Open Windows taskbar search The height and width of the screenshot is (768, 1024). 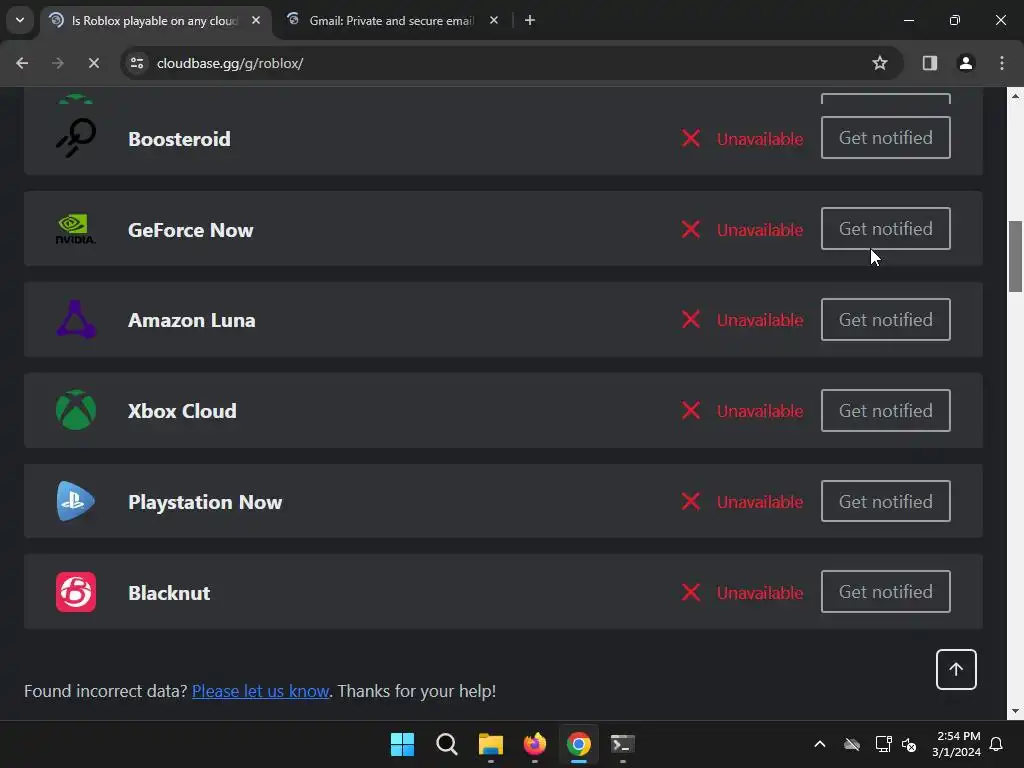coord(447,744)
